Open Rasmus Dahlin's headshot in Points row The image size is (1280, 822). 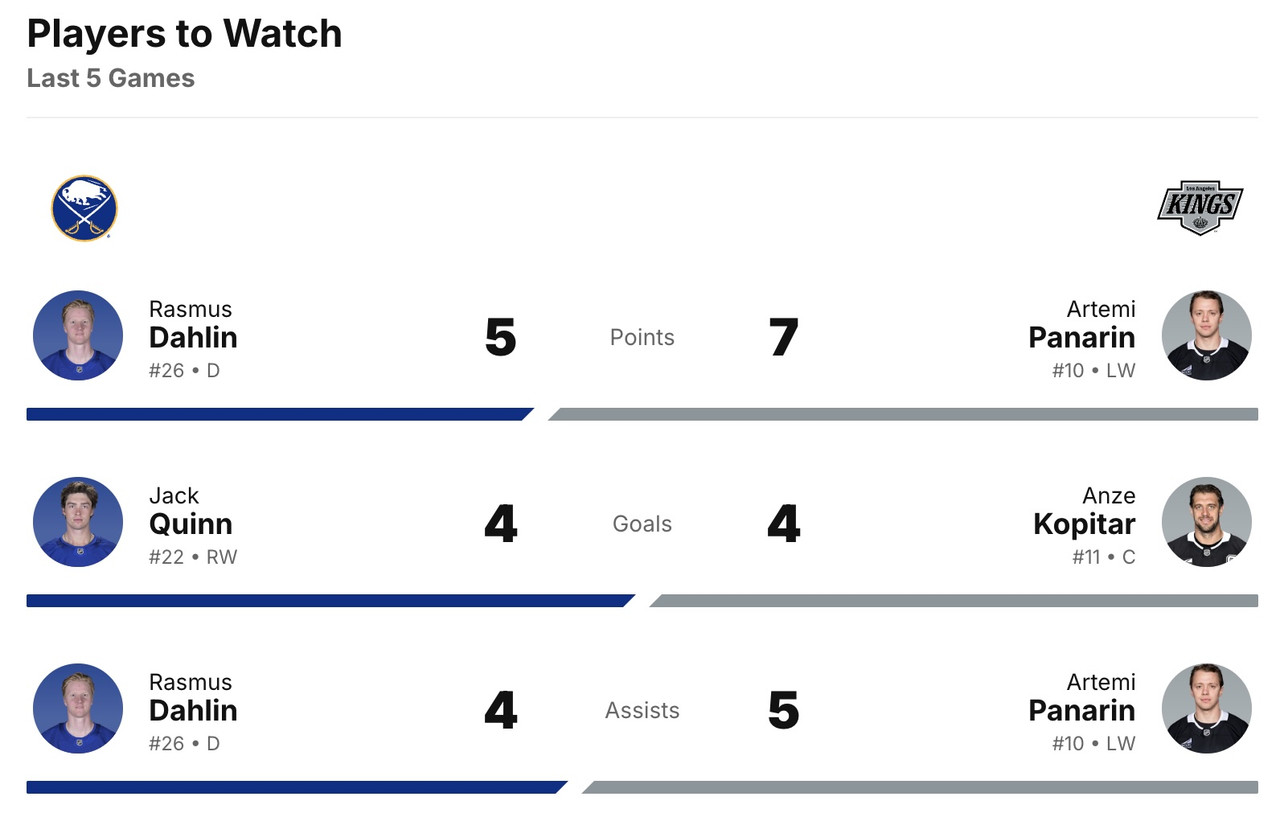pyautogui.click(x=78, y=336)
